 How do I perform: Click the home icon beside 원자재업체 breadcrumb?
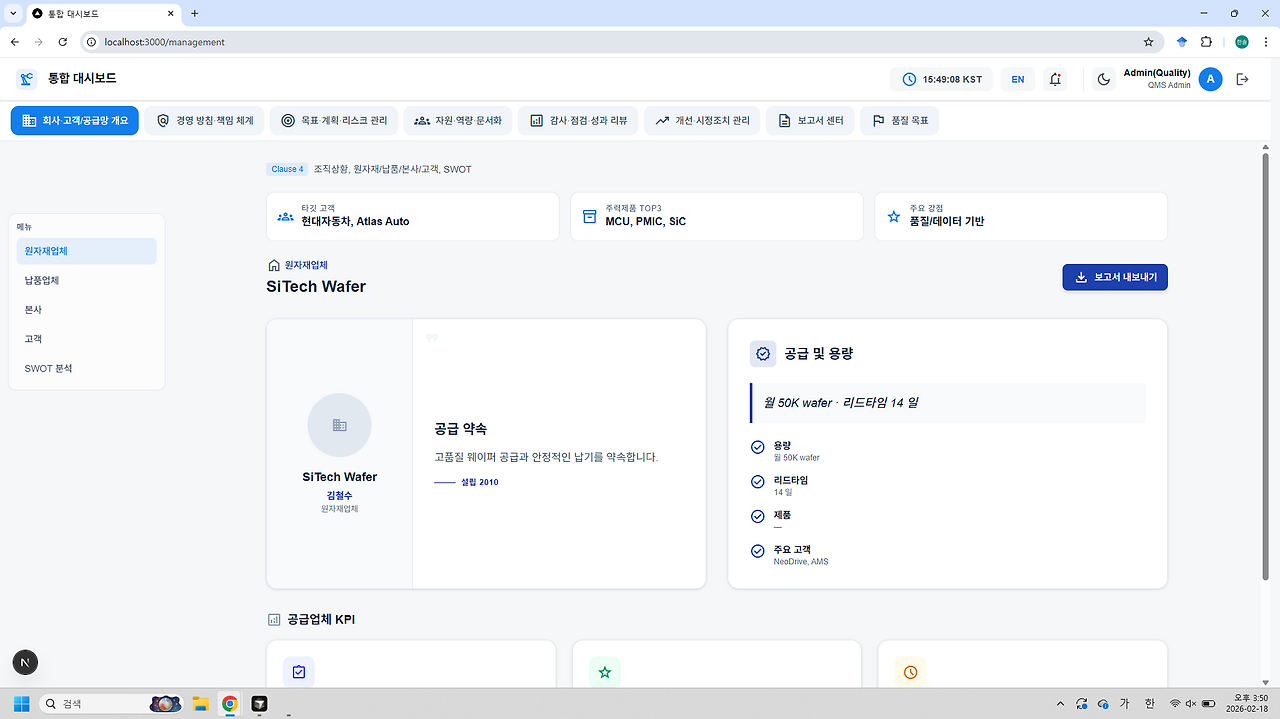274,265
